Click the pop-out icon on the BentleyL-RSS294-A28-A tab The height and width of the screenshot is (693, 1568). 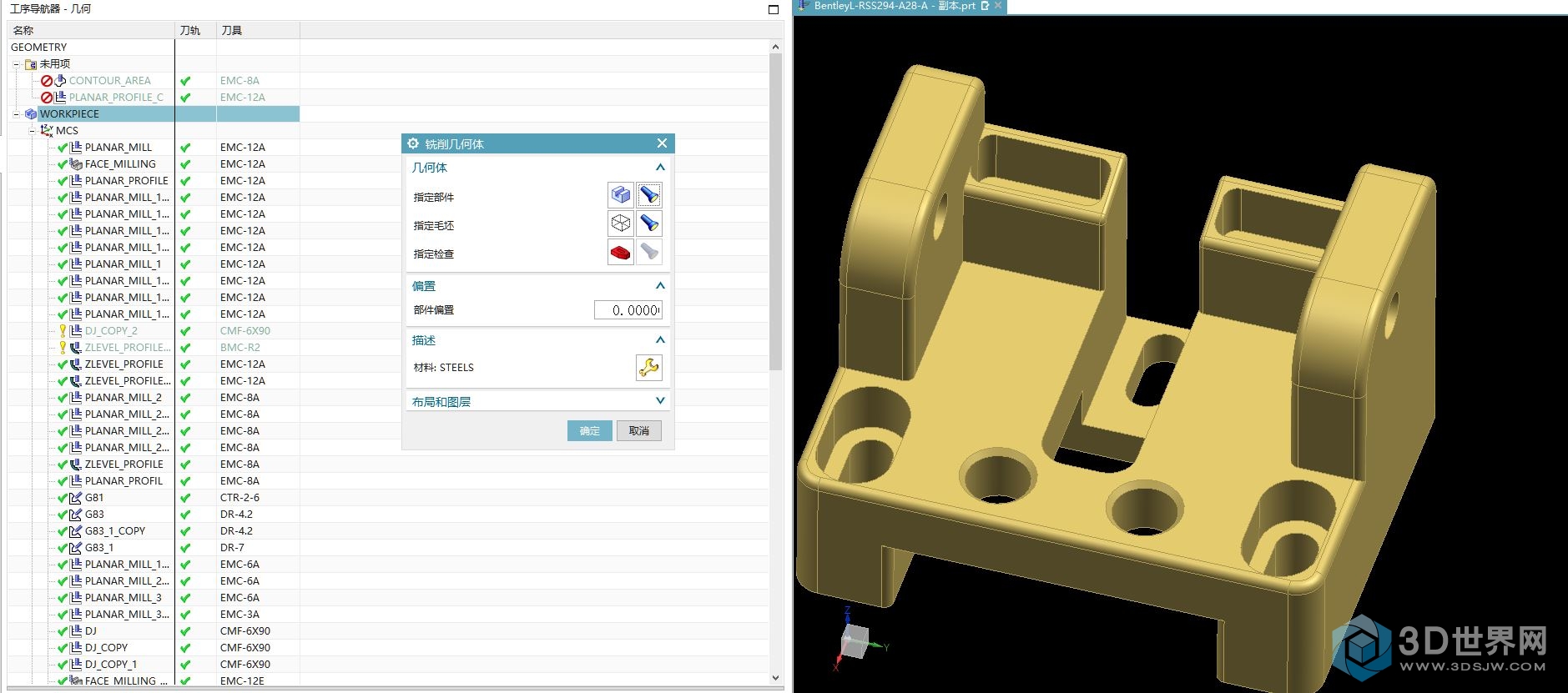point(985,6)
